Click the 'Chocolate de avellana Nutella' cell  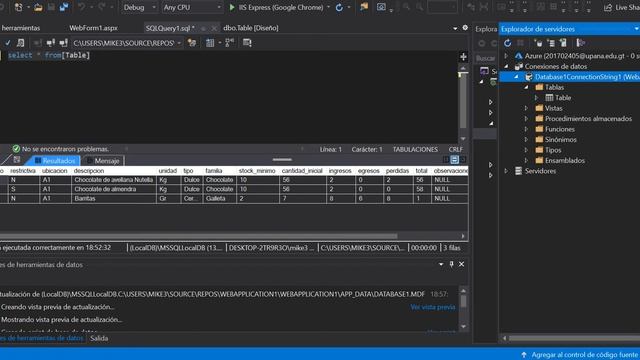click(x=113, y=180)
